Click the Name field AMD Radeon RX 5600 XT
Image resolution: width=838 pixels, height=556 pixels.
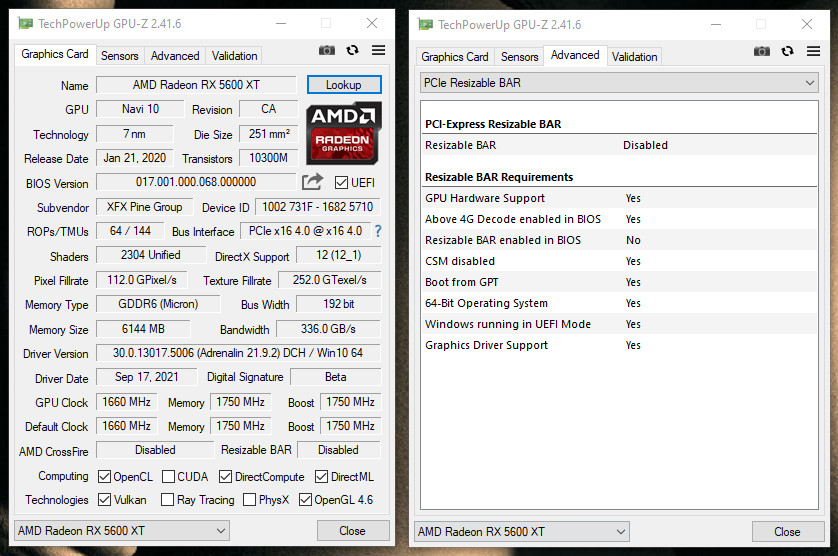tap(196, 85)
